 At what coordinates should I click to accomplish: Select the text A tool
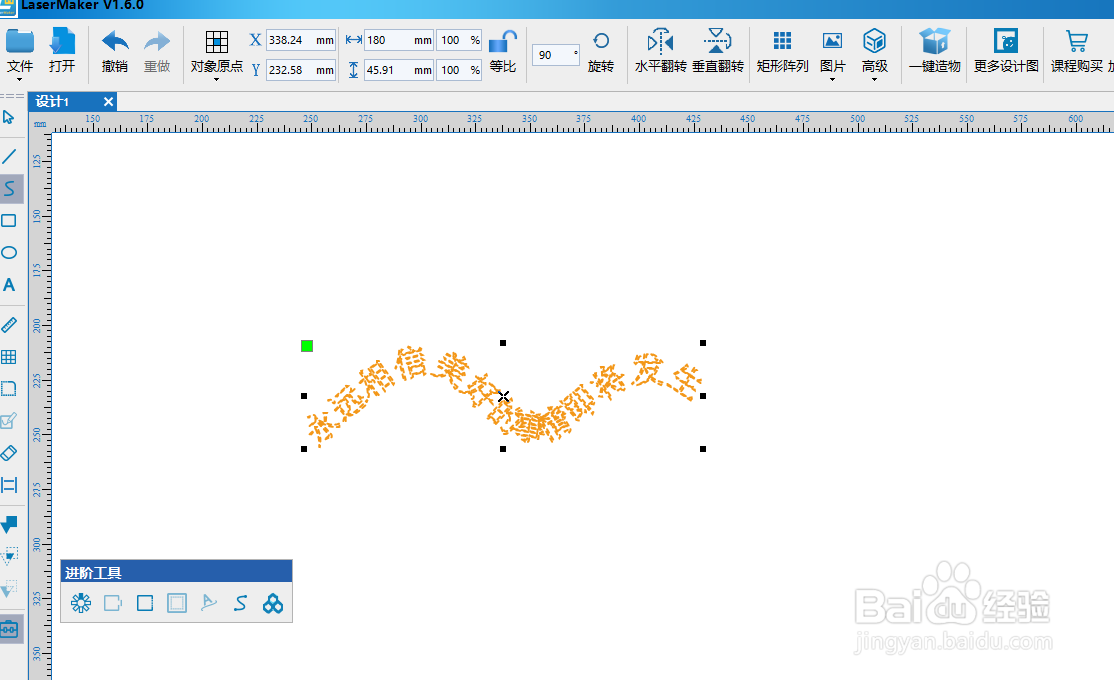tap(9, 285)
